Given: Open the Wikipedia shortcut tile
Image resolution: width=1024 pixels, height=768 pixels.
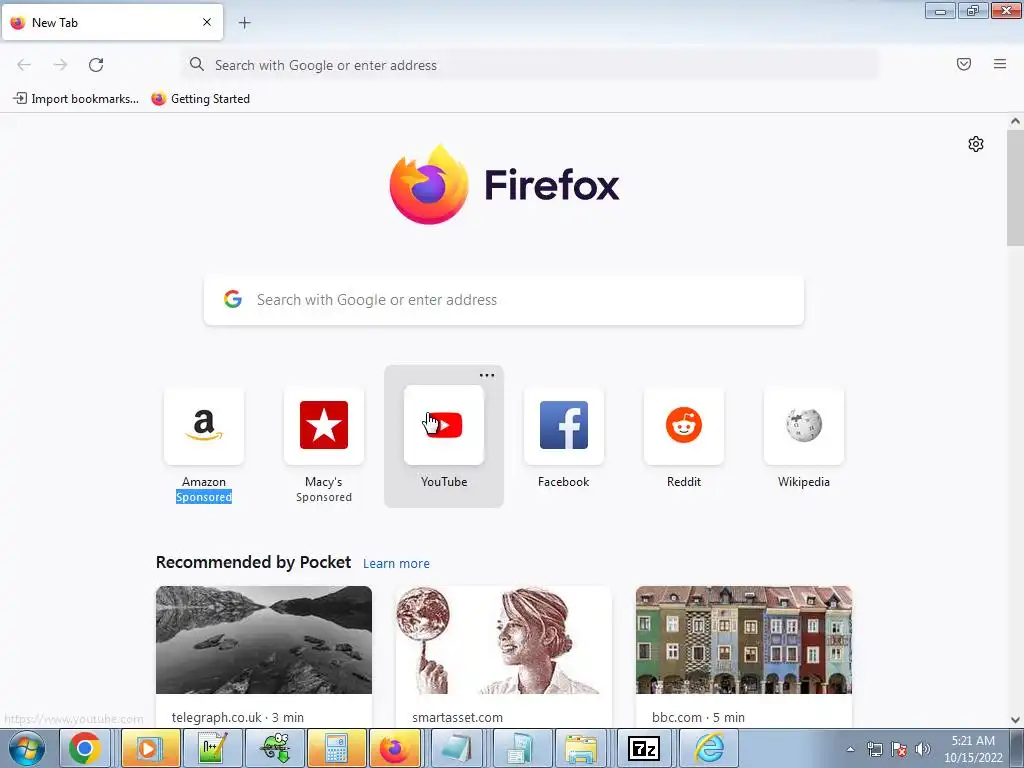Looking at the screenshot, I should pyautogui.click(x=803, y=426).
